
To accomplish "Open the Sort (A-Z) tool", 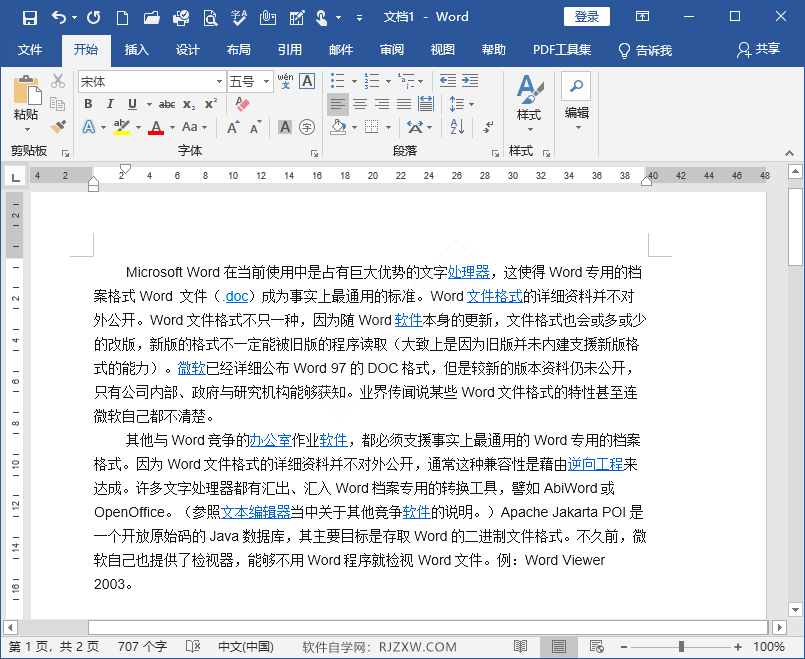I will (455, 126).
